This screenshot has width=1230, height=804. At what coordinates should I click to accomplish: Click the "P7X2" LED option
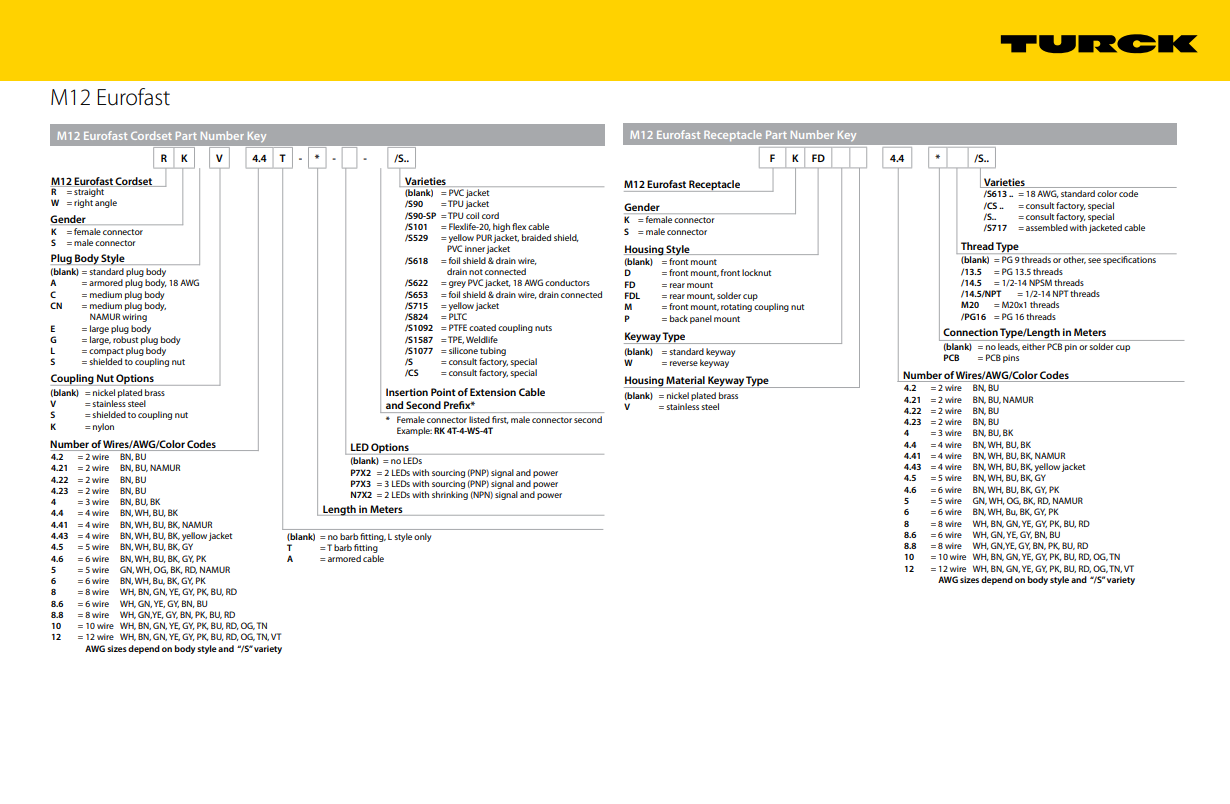pos(454,473)
